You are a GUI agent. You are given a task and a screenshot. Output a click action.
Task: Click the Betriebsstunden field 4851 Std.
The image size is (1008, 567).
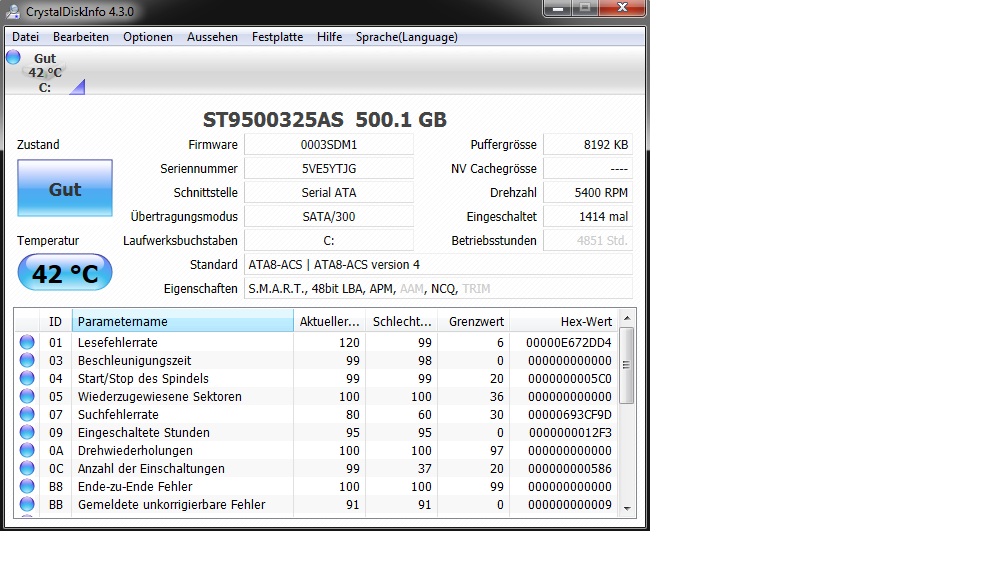588,240
